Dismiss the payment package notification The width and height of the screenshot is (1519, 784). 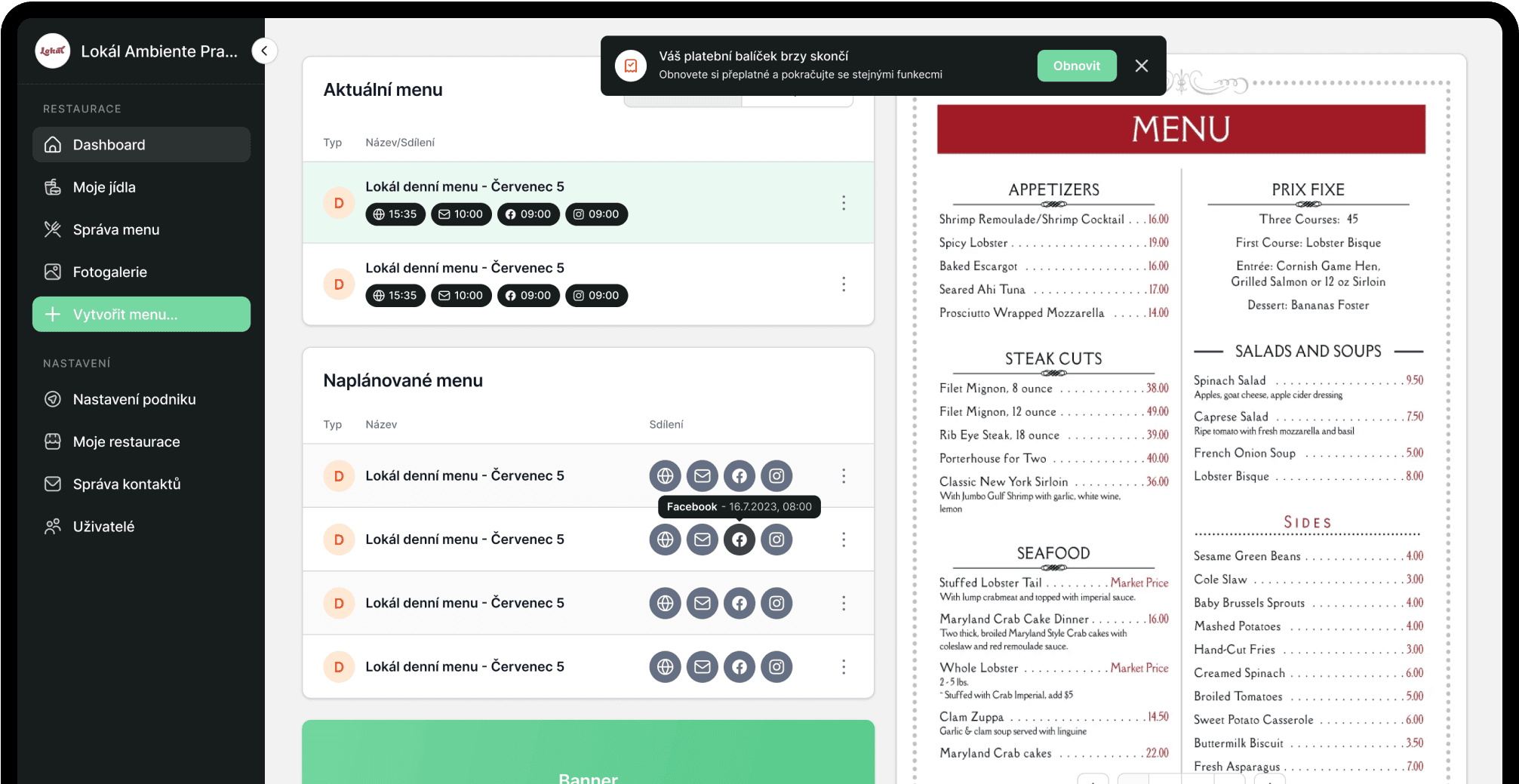[x=1141, y=66]
